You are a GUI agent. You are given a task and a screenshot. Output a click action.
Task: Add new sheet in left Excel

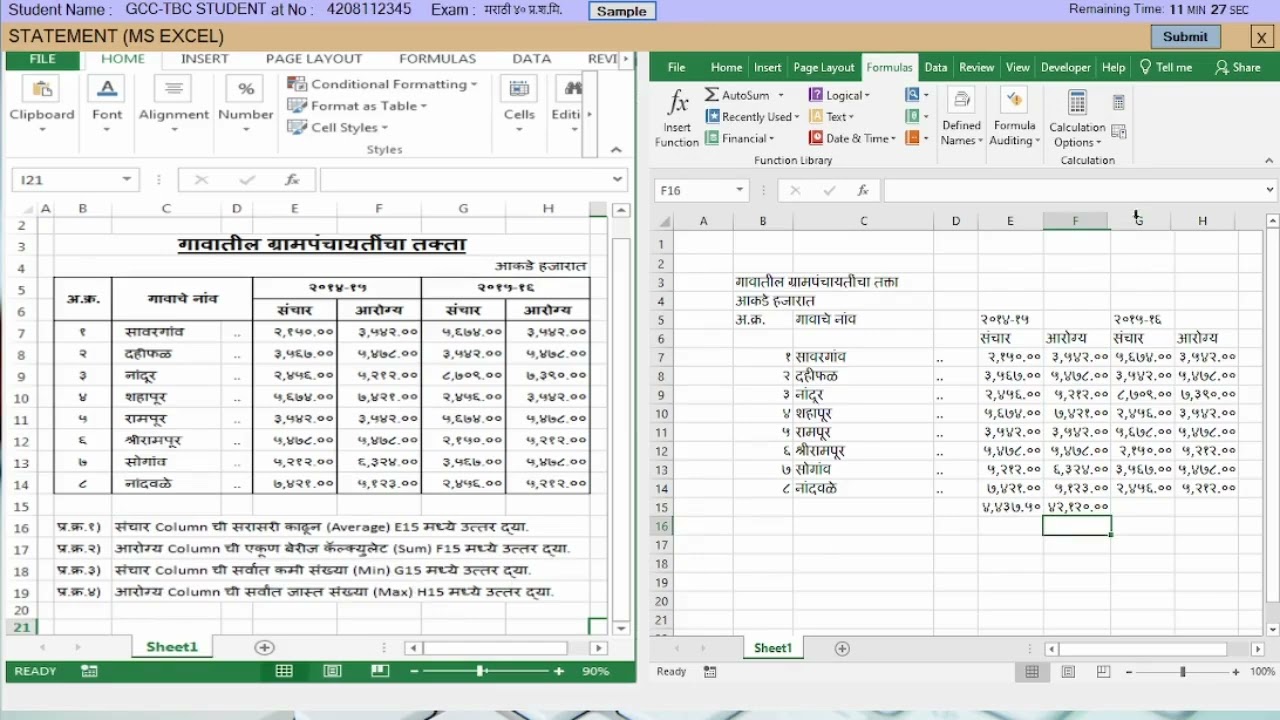point(264,648)
